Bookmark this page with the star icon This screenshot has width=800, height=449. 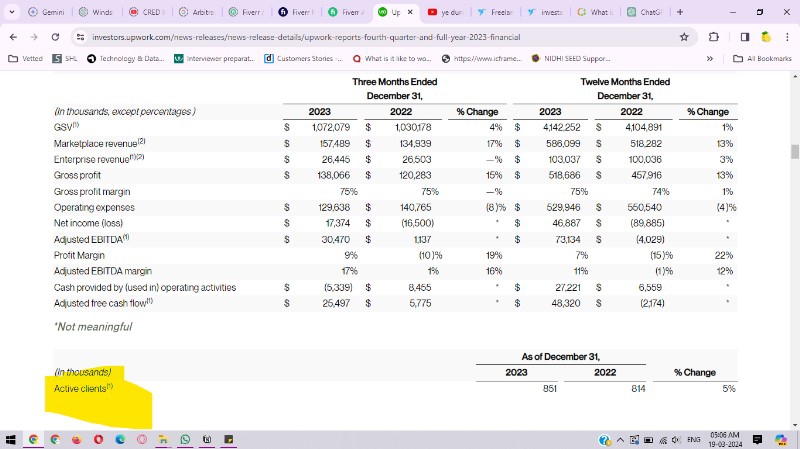tap(684, 37)
